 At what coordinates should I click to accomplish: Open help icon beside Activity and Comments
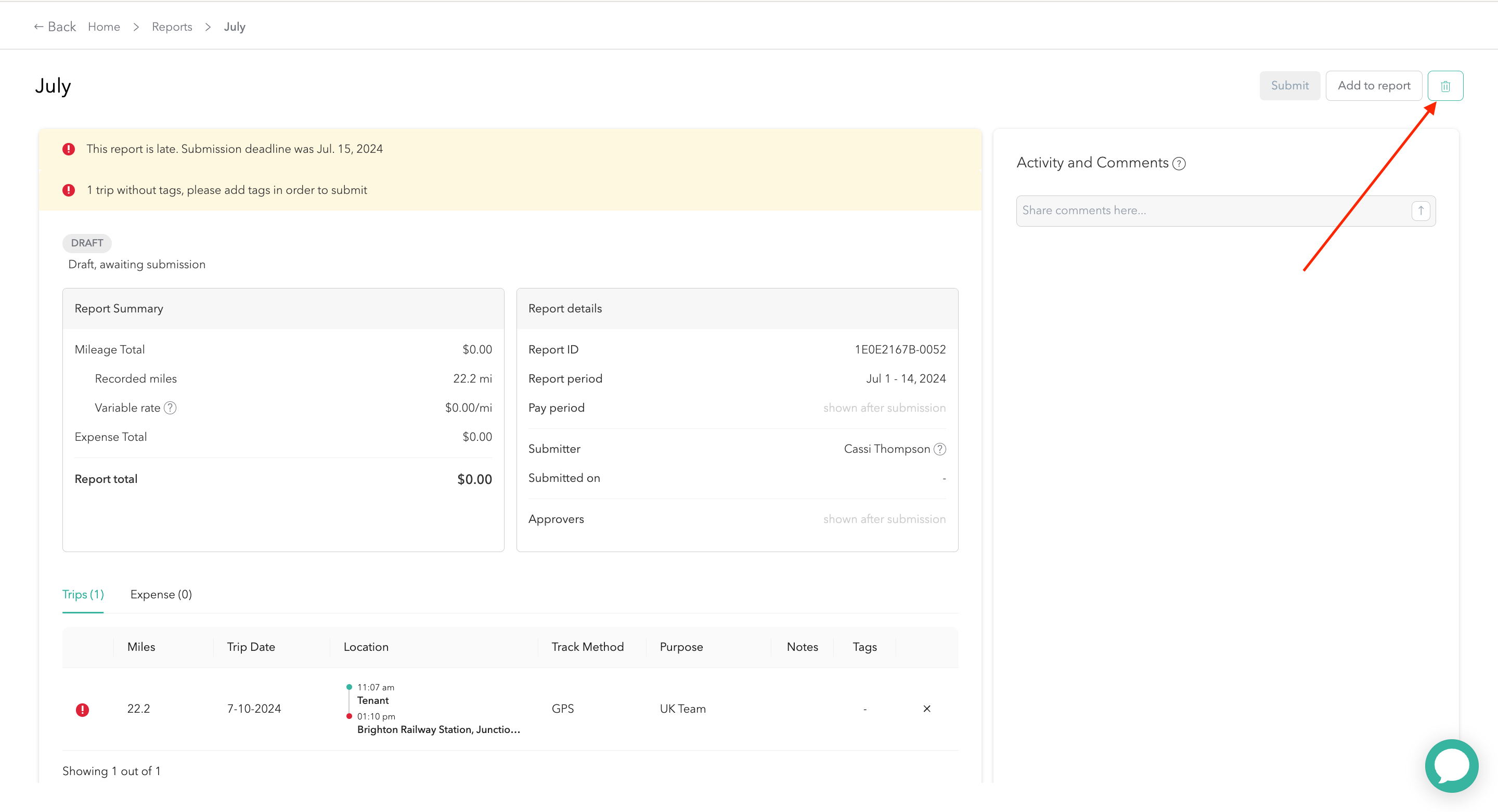1179,164
